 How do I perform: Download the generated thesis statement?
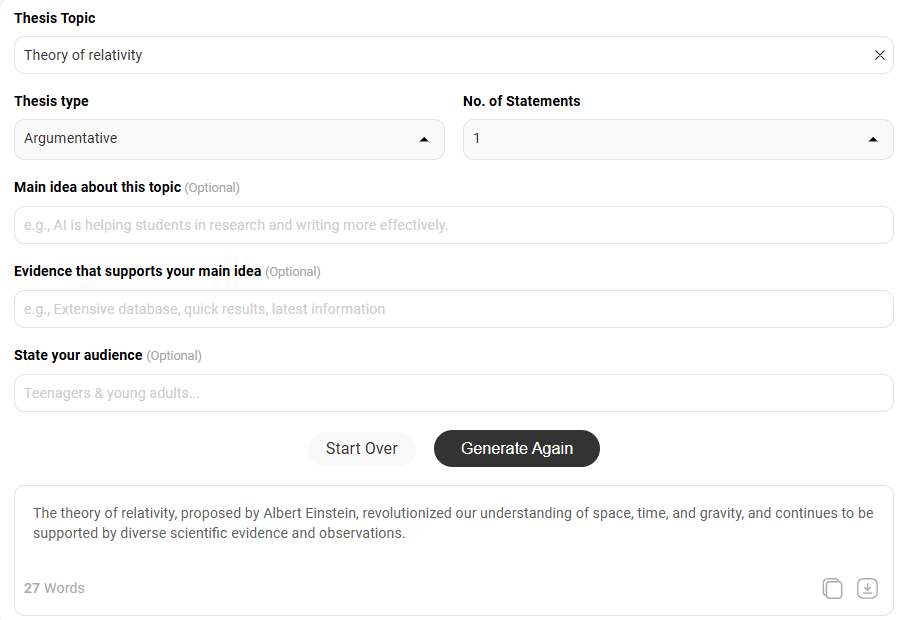tap(867, 588)
